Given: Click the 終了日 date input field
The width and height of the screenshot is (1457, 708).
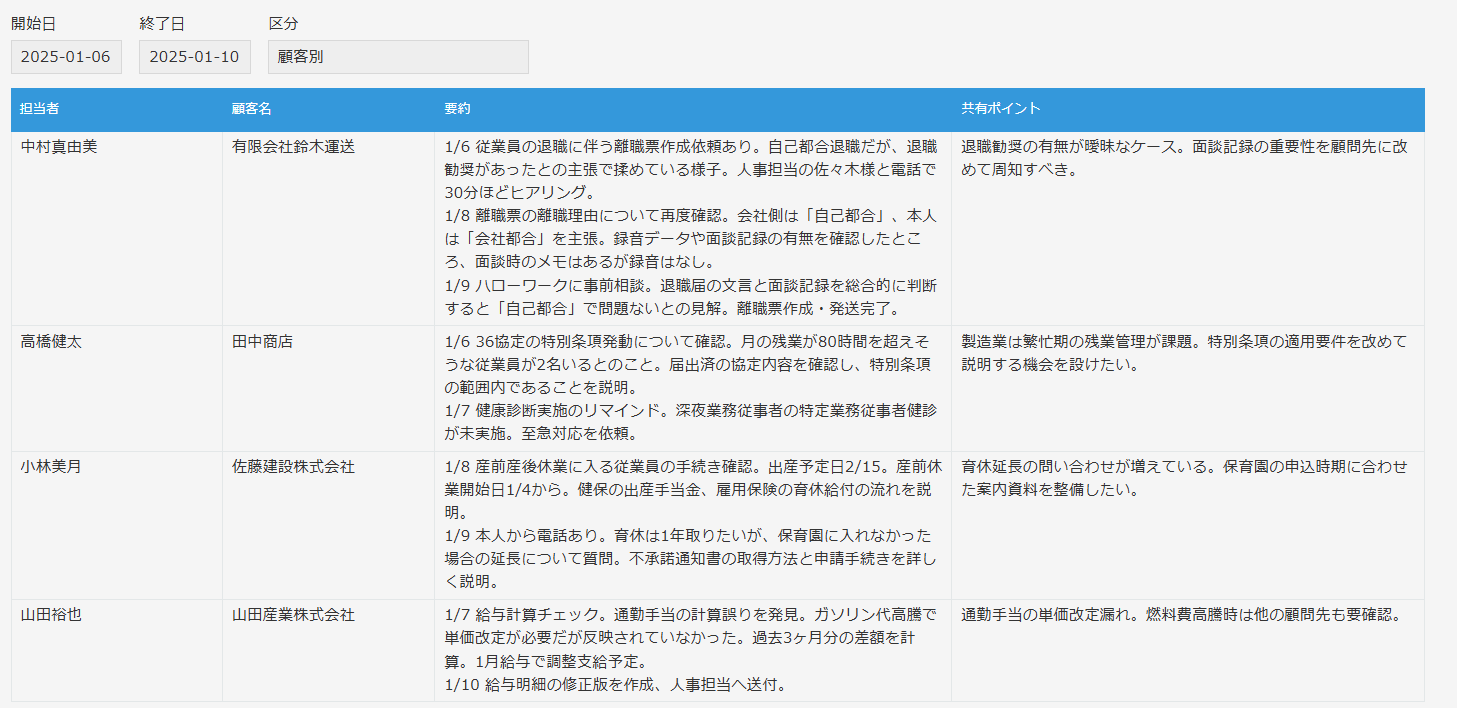Looking at the screenshot, I should click(x=194, y=56).
